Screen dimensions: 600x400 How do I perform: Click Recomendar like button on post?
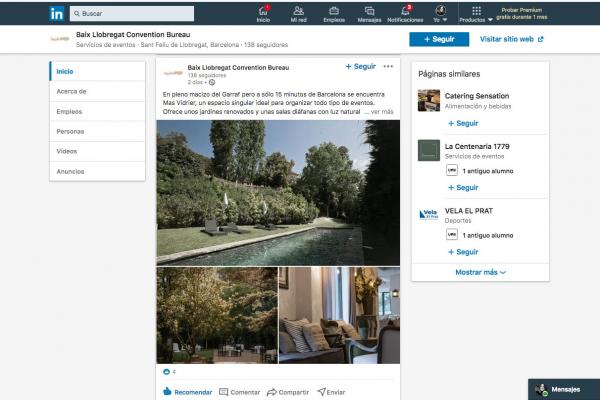[187, 392]
